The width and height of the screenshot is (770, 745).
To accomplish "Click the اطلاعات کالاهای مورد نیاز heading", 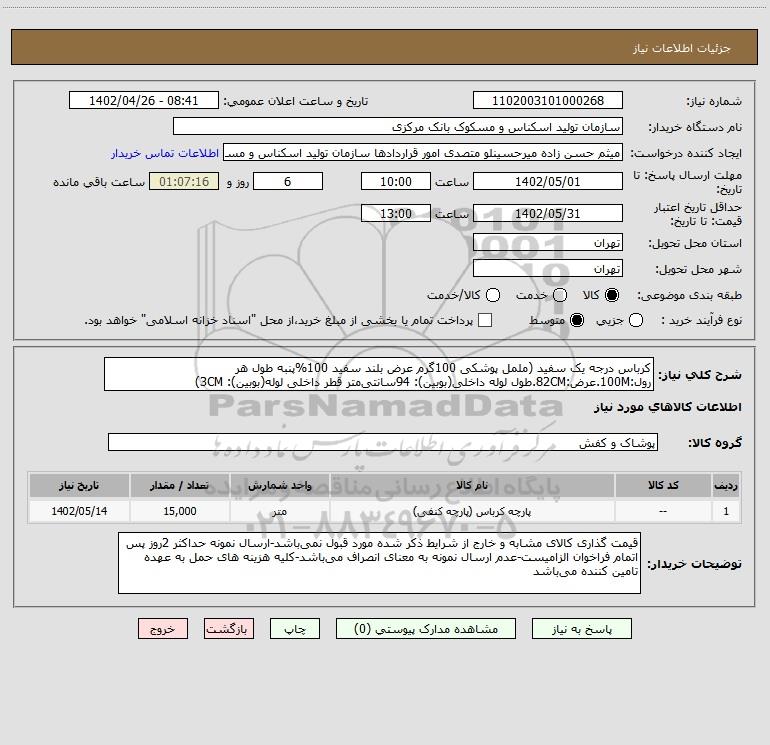I will [x=668, y=407].
